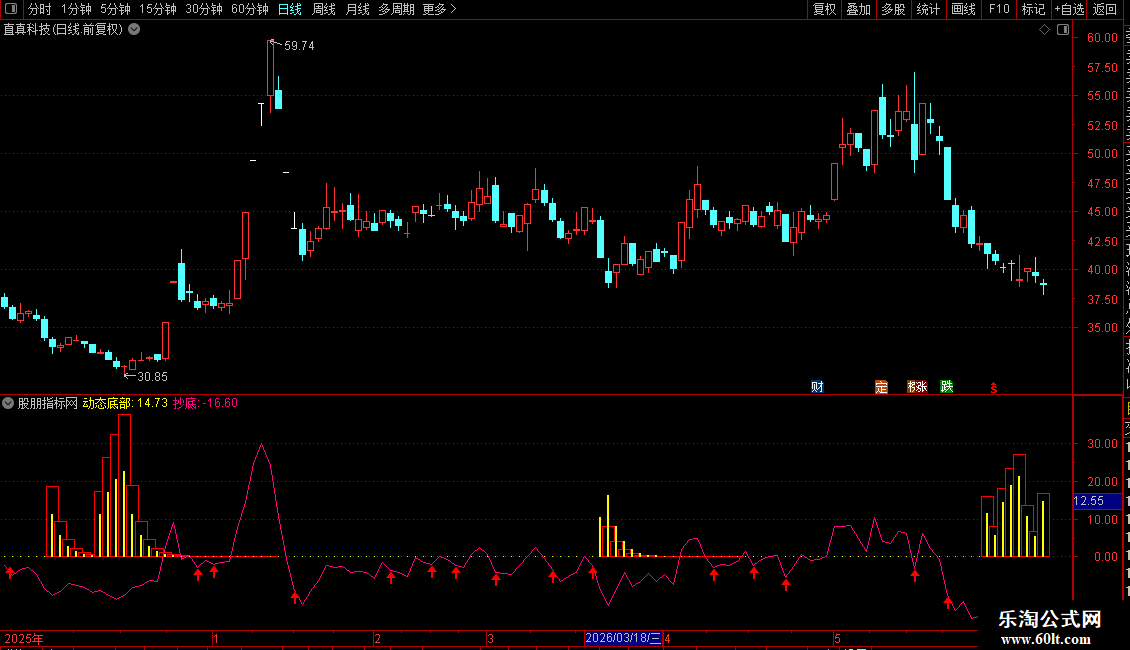Select the 30分钟 period tab

pos(204,9)
